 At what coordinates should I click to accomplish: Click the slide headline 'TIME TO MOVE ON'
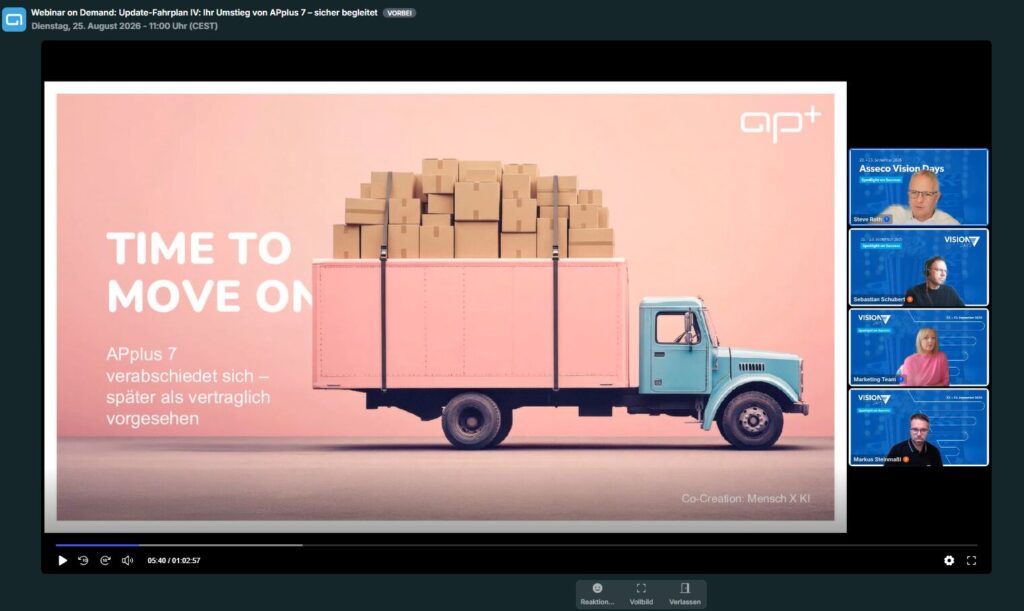210,272
